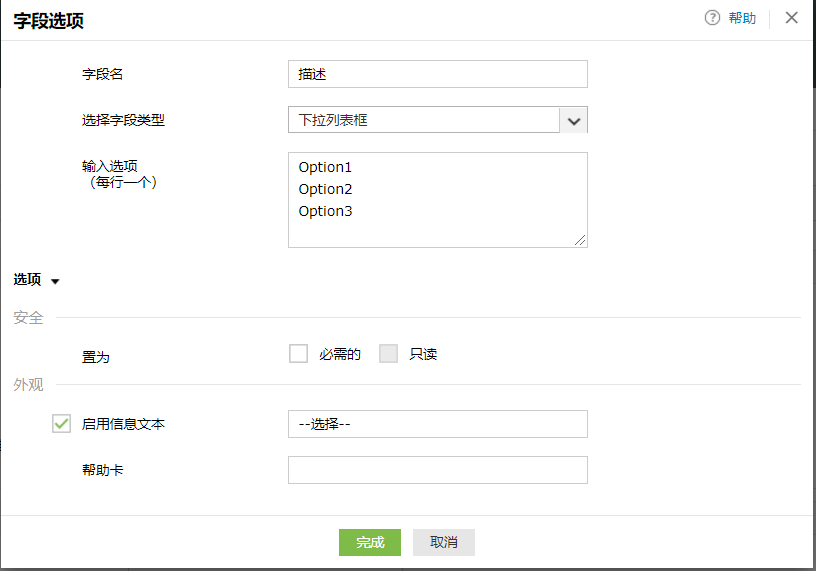Click the 帮助卡 text field
The image size is (816, 571).
coord(437,470)
